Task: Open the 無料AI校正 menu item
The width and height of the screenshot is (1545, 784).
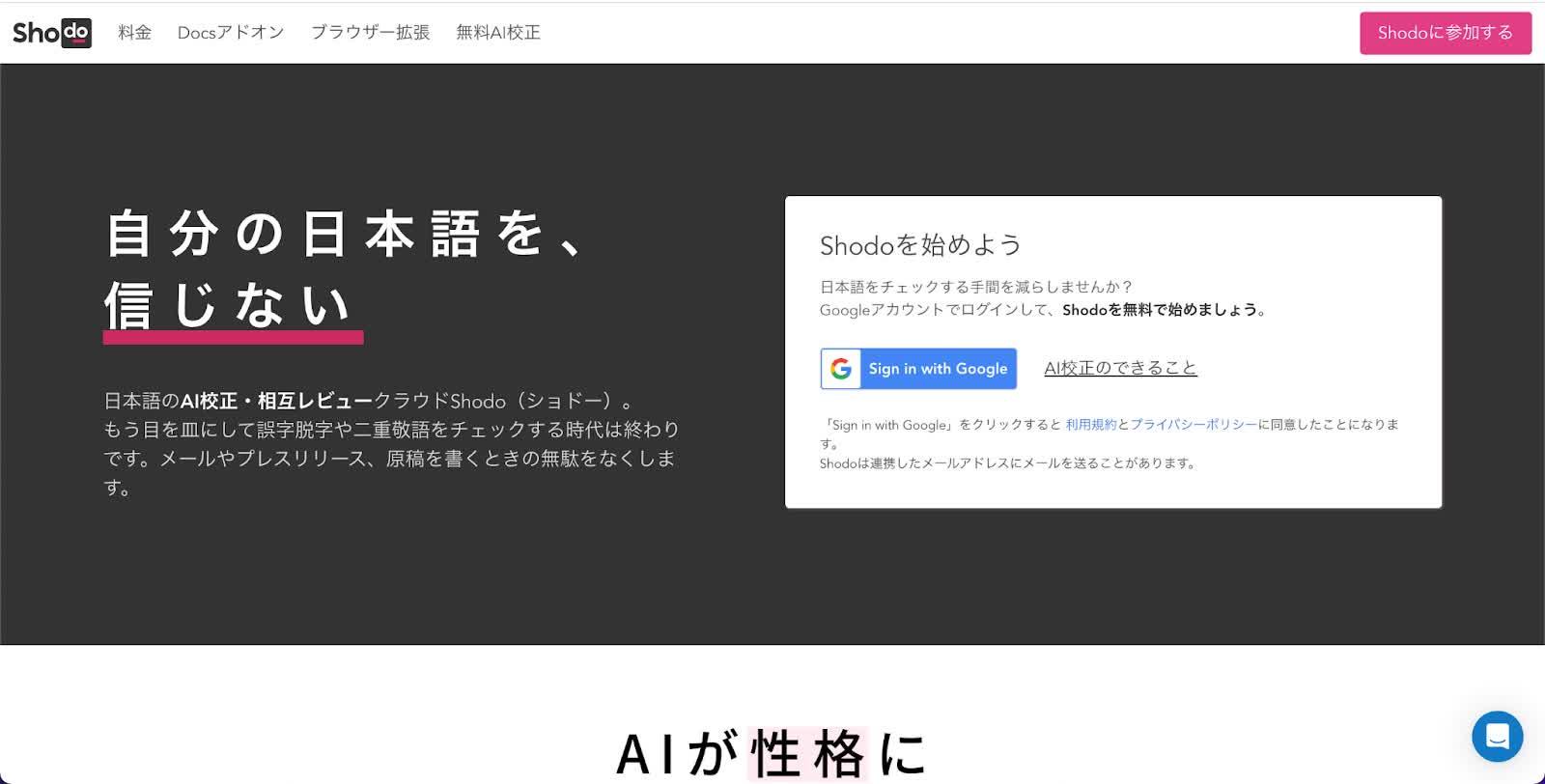Action: point(498,33)
